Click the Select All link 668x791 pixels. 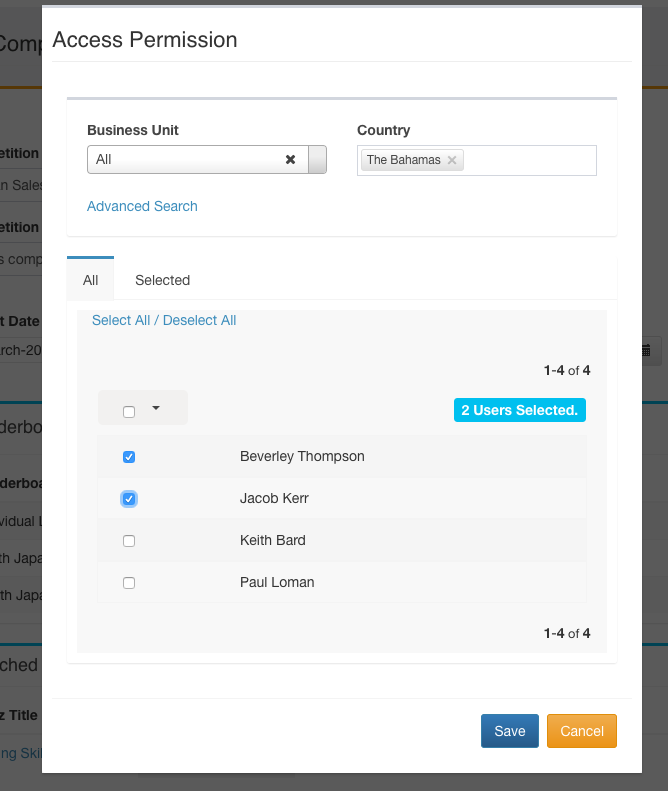point(121,320)
